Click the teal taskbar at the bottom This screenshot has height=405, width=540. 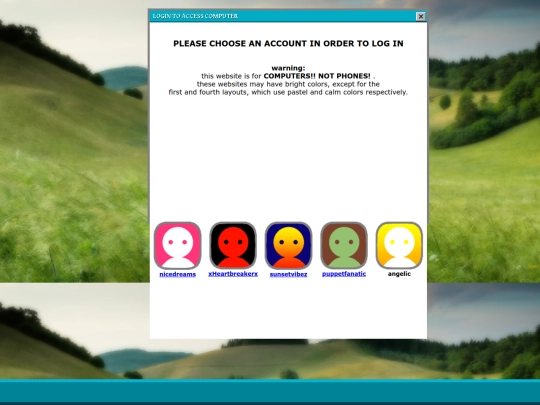(x=270, y=392)
